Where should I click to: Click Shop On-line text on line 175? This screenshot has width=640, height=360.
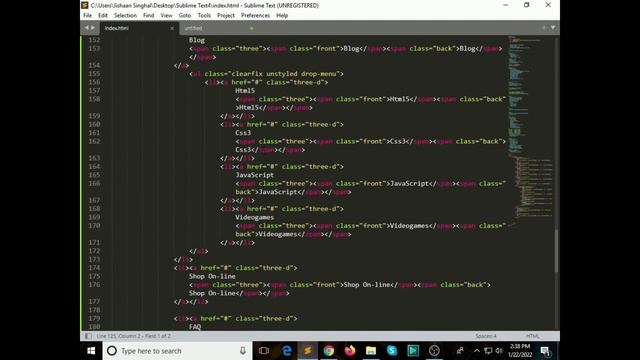click(212, 276)
